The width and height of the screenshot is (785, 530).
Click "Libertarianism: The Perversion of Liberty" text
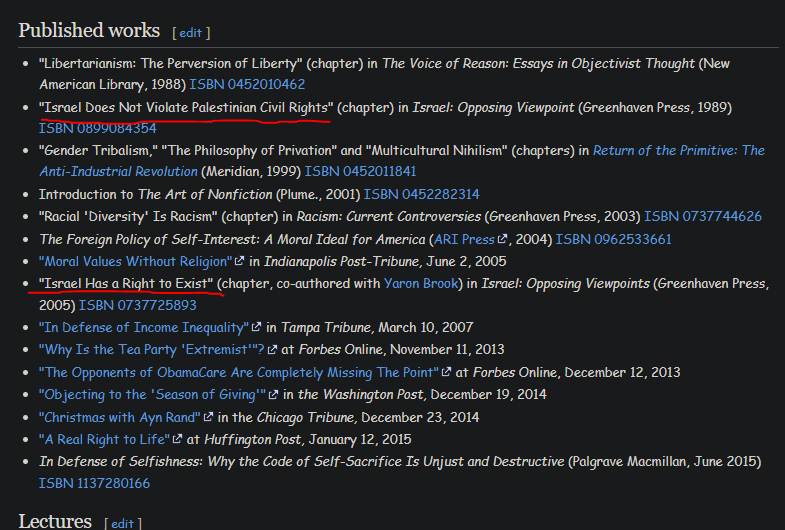point(171,64)
